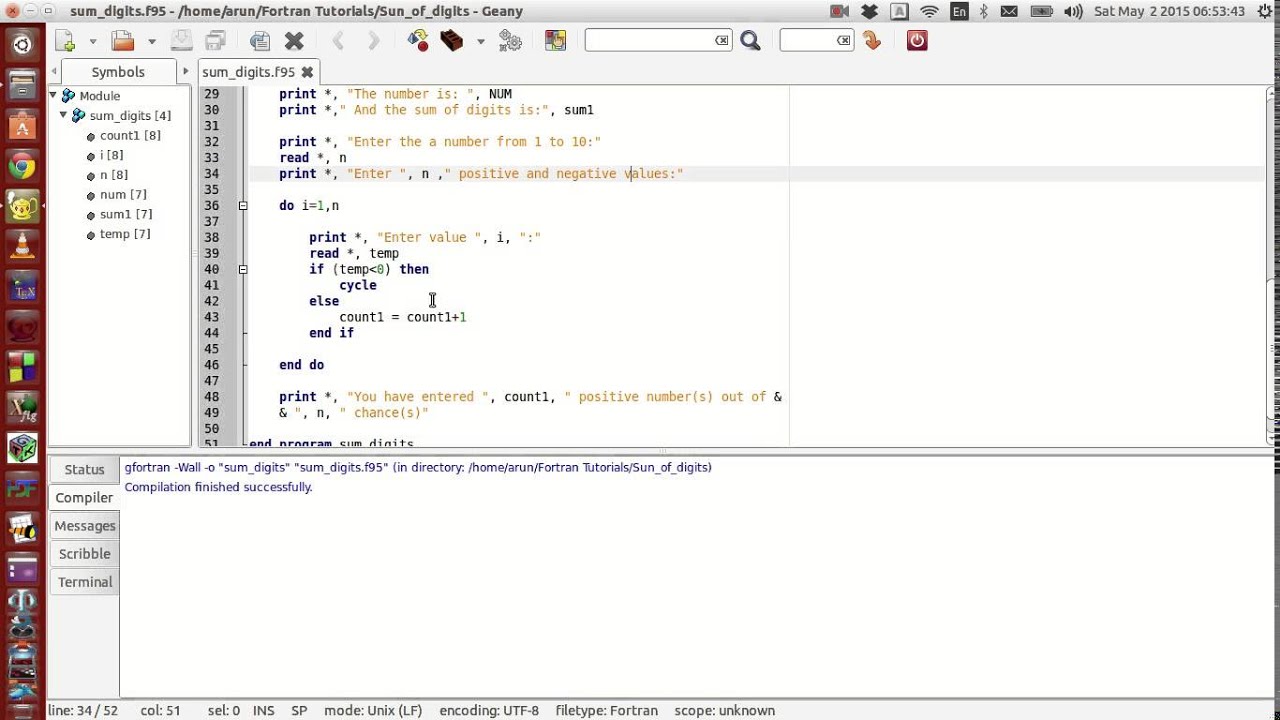Screen dimensions: 1280x720
Task: Open the color chooser dialog
Action: [x=555, y=41]
